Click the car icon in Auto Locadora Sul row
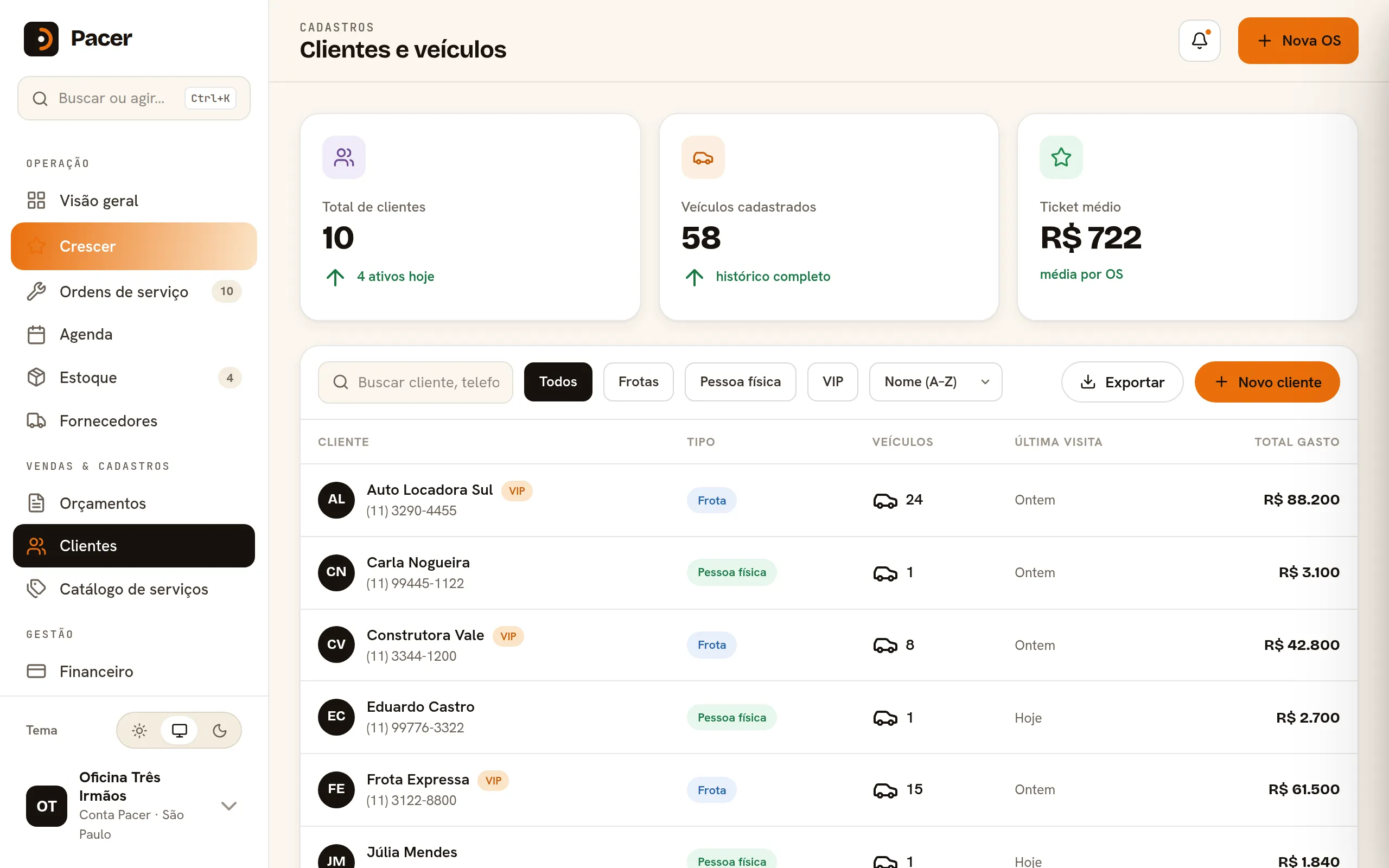This screenshot has height=868, width=1389. coord(885,501)
